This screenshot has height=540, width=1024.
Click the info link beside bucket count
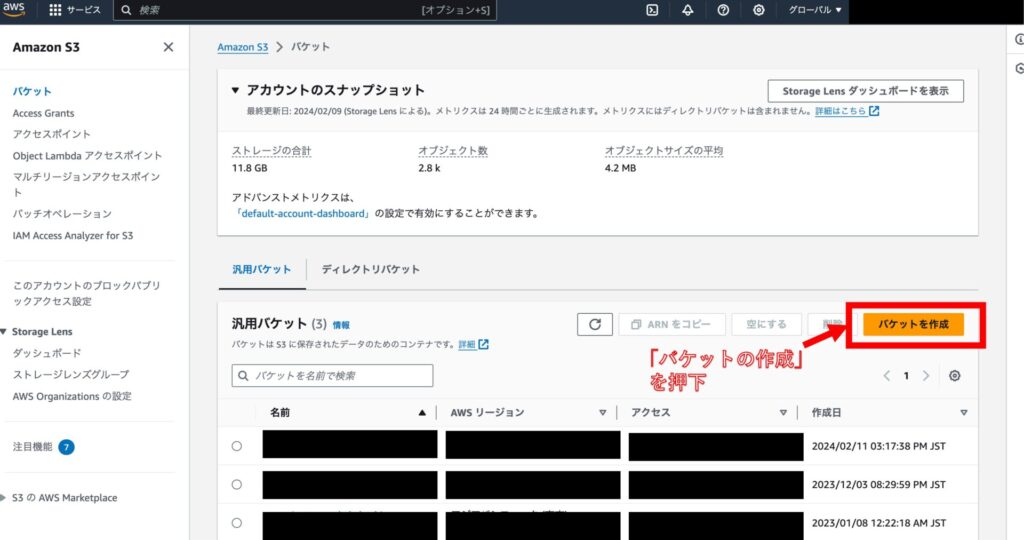[341, 325]
